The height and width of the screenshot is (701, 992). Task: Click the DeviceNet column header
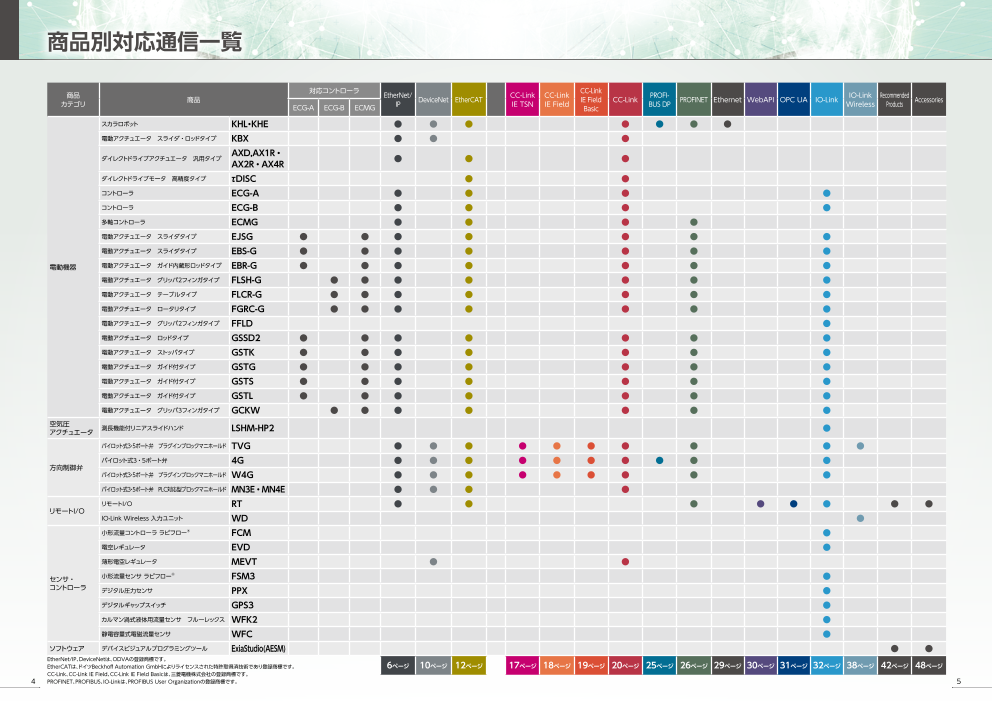coord(433,100)
